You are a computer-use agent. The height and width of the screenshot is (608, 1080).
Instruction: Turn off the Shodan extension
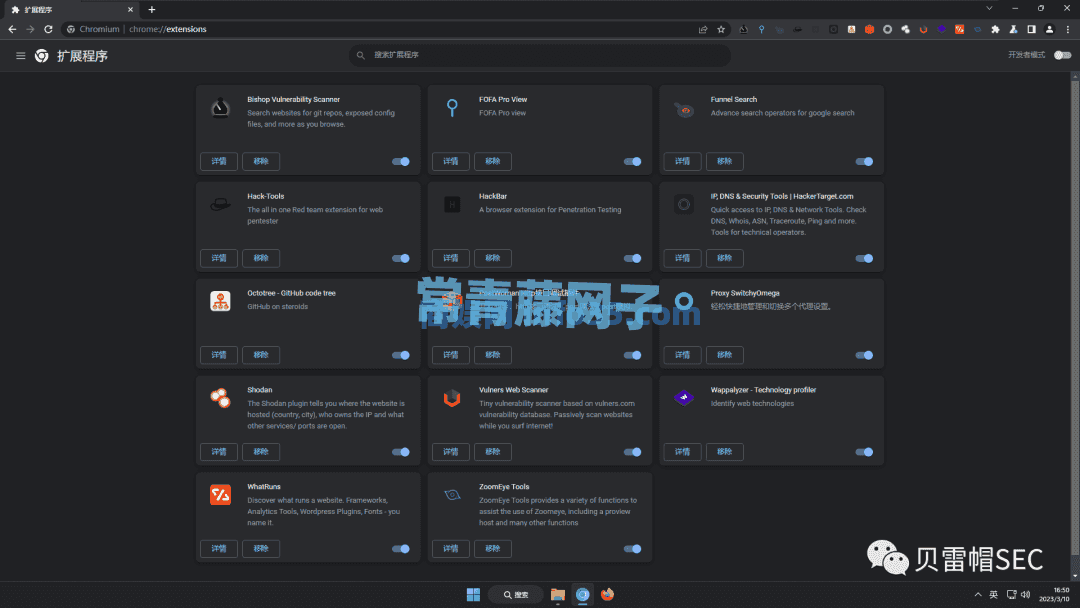[401, 452]
